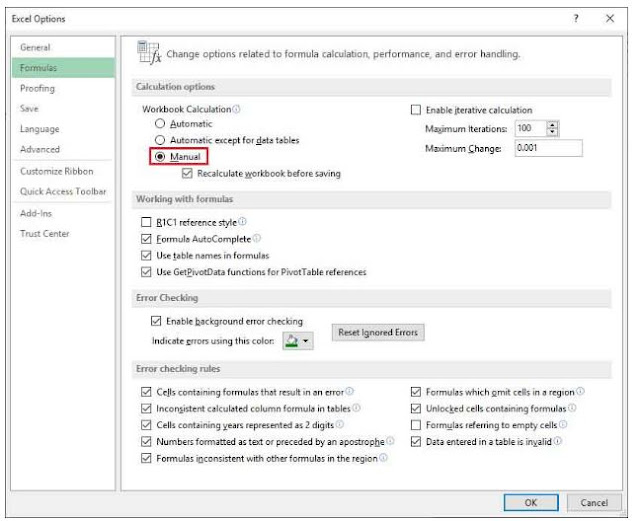Viewport: 640px width, 521px height.
Task: Toggle Recalculate workbook before saving
Action: 187,174
